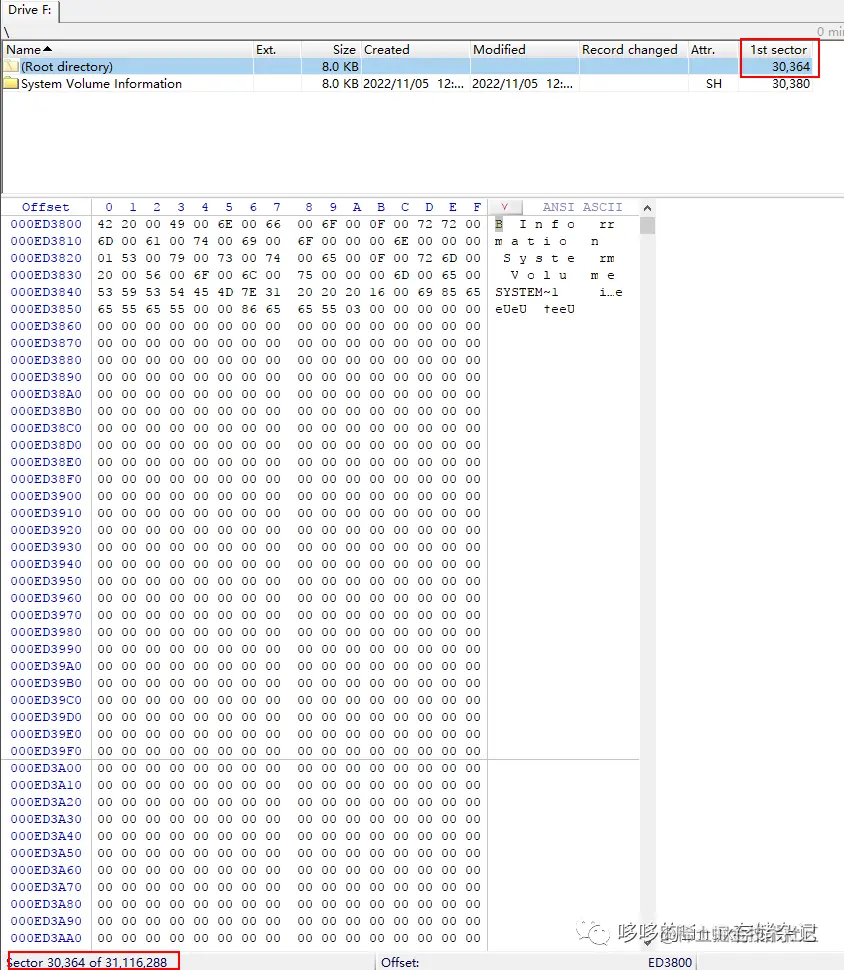Click the SYSTEM~1 text in ASCII pane
This screenshot has width=844, height=970.
coord(527,292)
